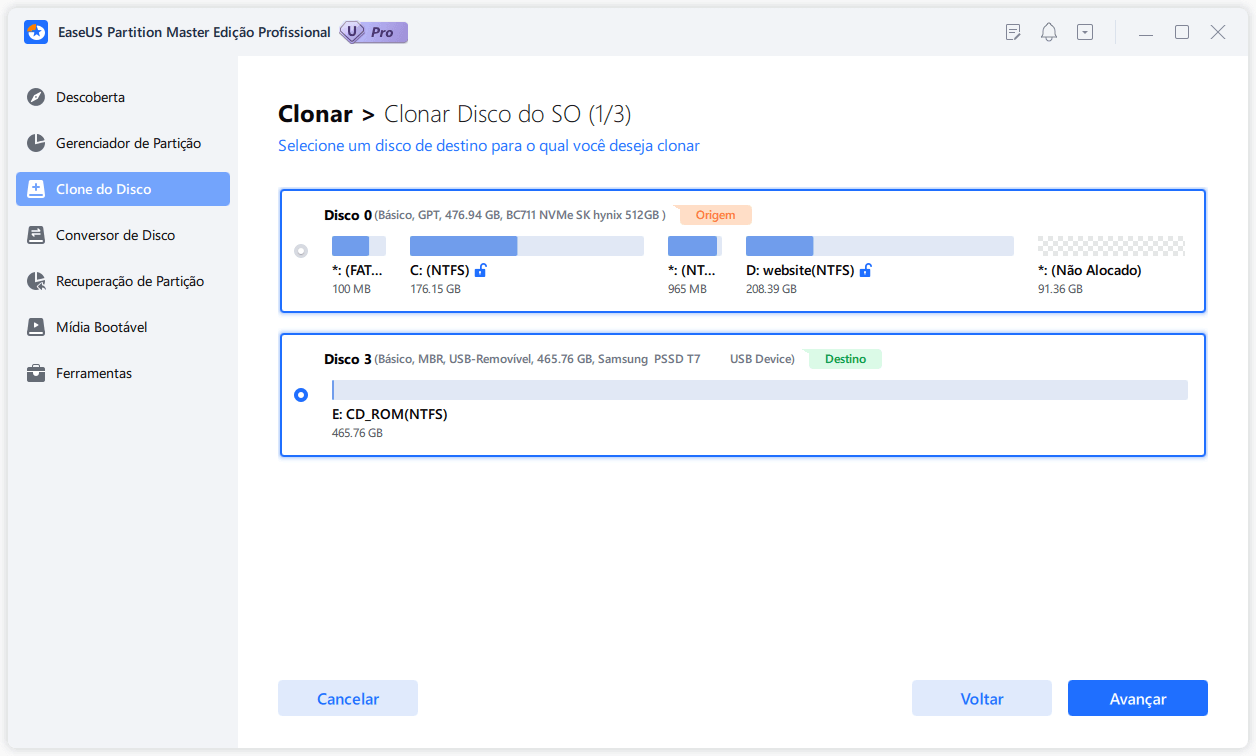Click the C: (NTFS) label

coord(440,270)
